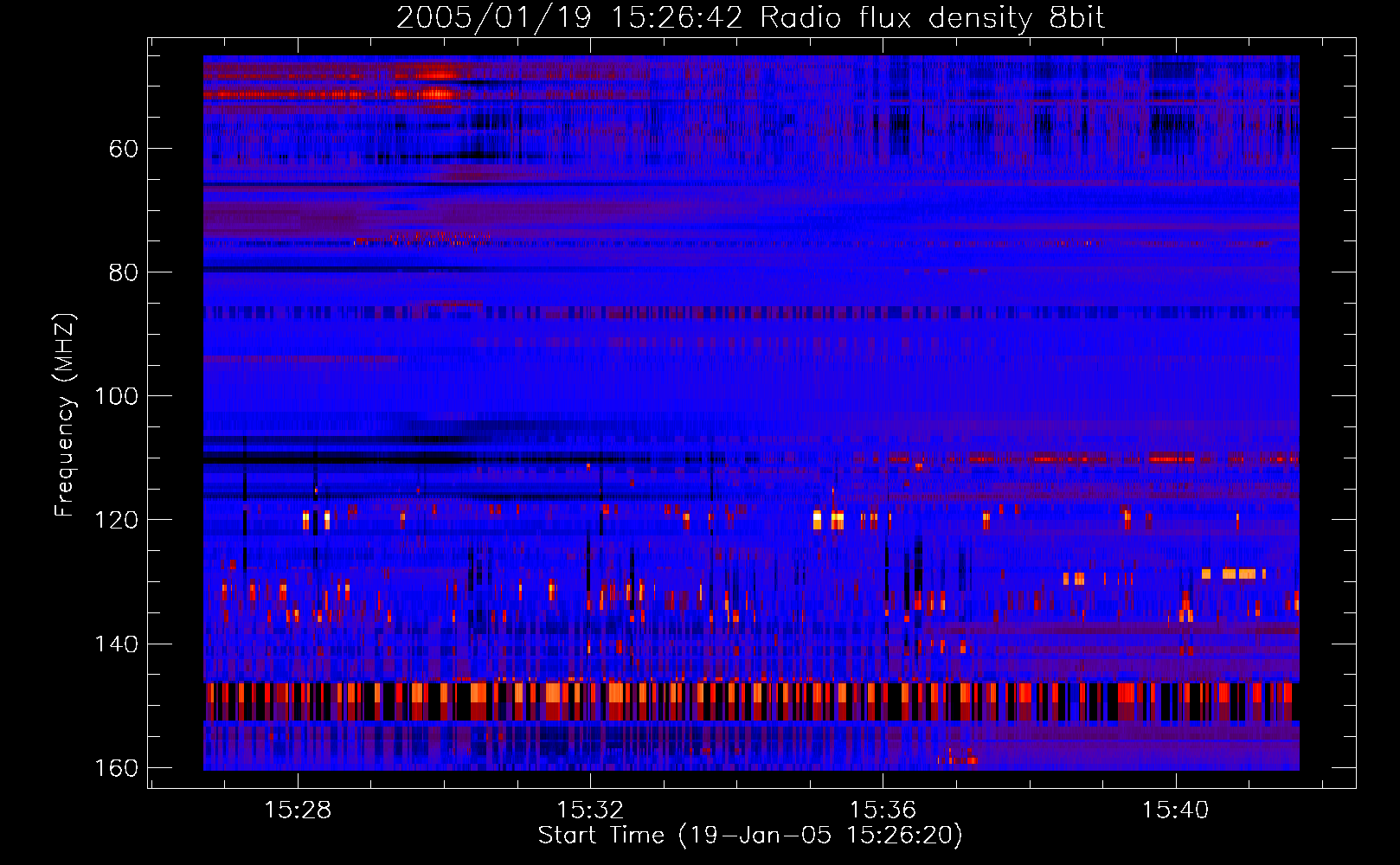Click the 140 frequency tick label
Screen dimensions: 1400x865
(116, 644)
